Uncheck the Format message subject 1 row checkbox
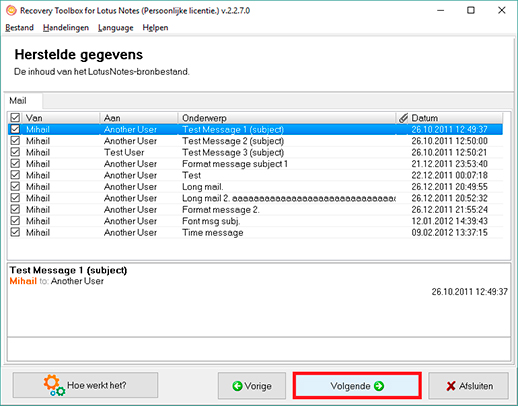Screen dimensions: 518x406 point(15,163)
